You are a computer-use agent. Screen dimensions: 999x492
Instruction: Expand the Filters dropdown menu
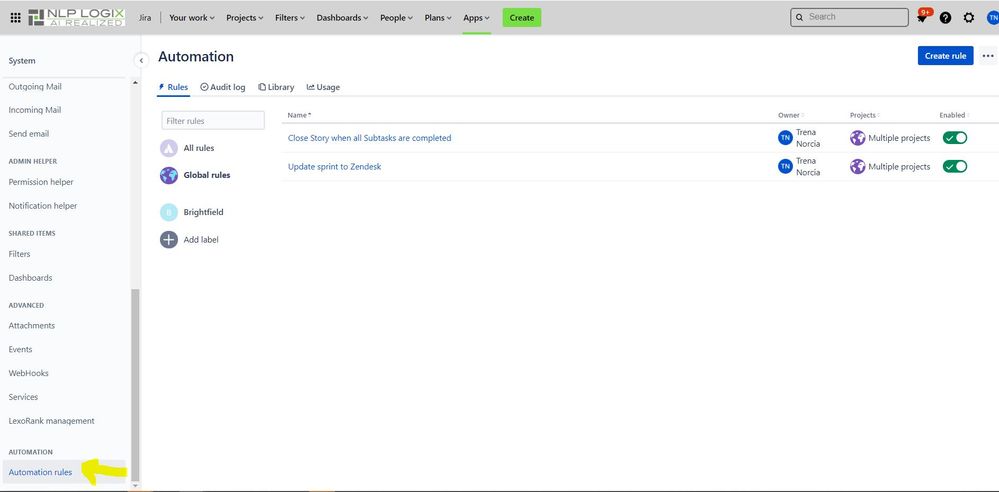[x=290, y=18]
